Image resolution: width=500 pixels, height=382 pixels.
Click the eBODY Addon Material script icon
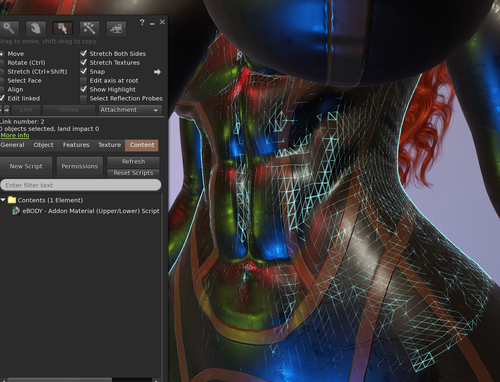(x=16, y=211)
